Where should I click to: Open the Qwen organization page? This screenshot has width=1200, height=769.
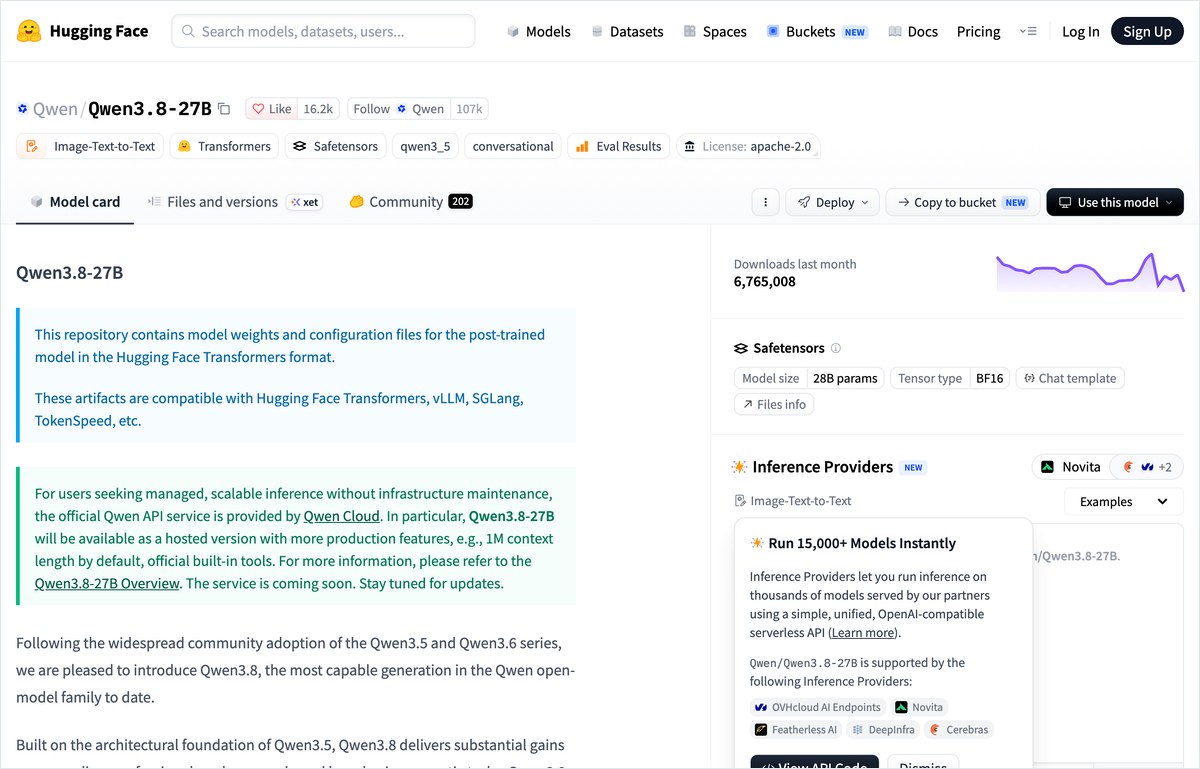(55, 109)
